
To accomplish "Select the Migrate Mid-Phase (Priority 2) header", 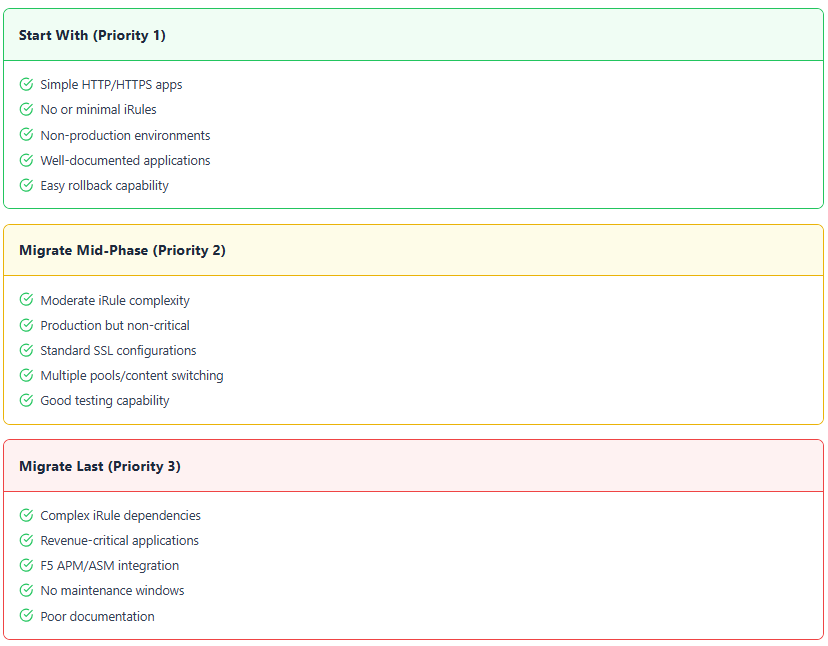I will click(x=122, y=250).
